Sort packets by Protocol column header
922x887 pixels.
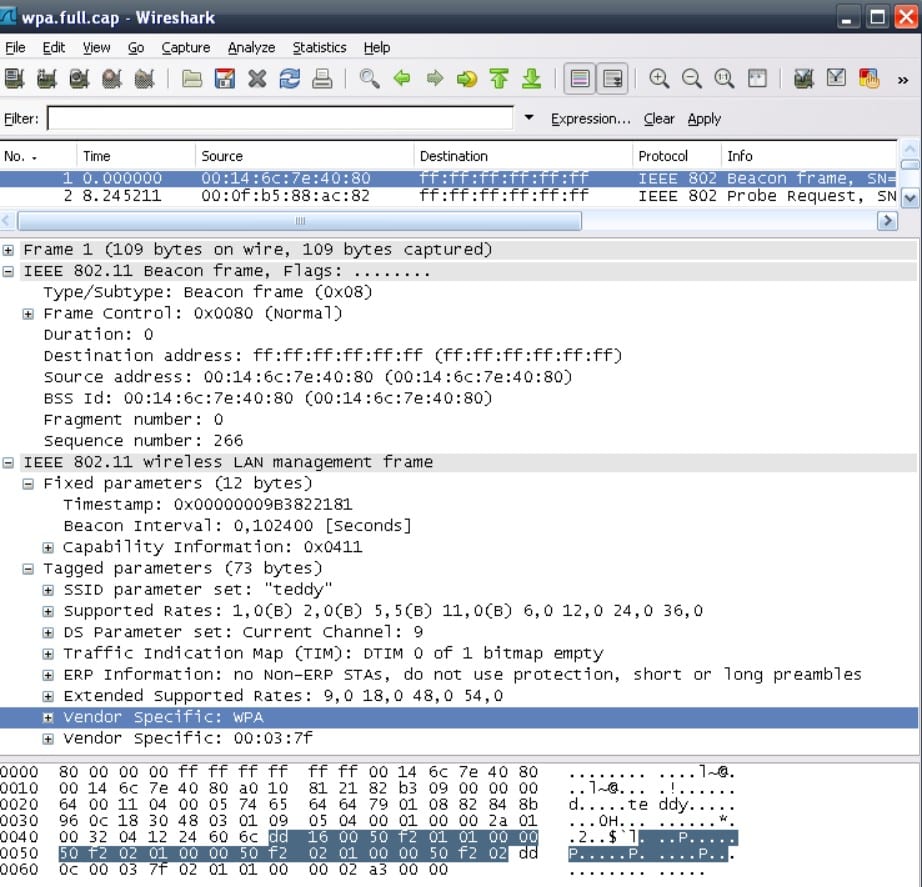click(x=676, y=156)
